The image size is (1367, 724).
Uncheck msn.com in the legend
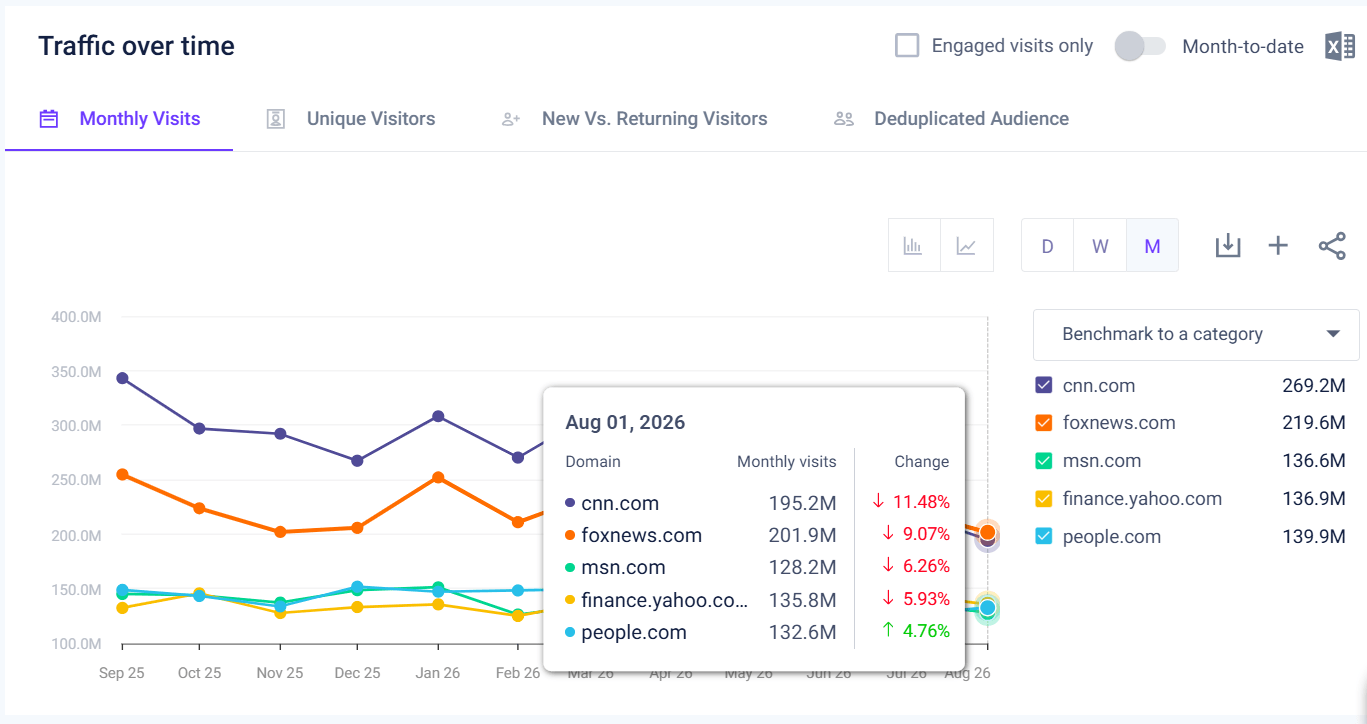pyautogui.click(x=1044, y=461)
